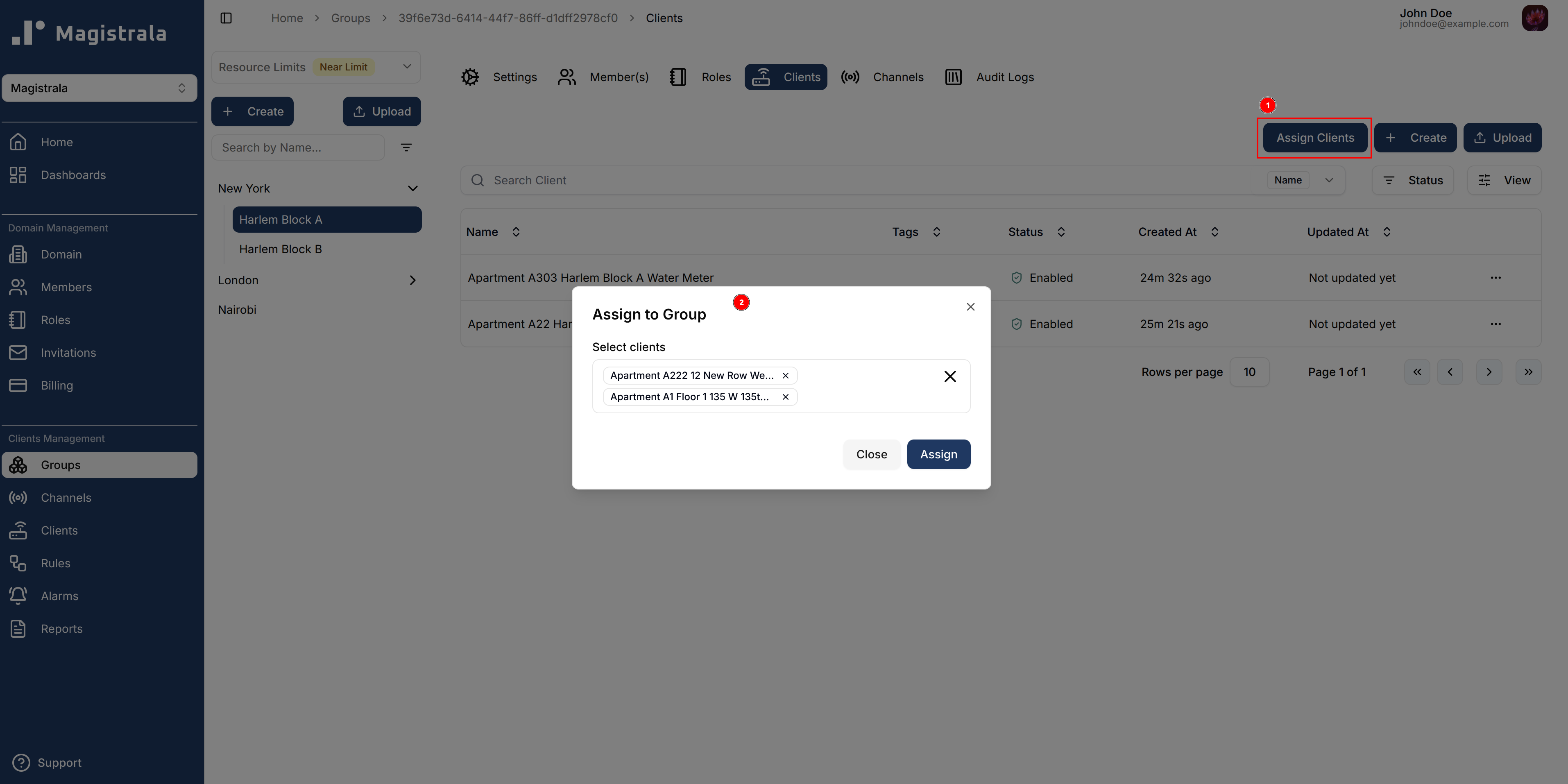Open row actions for Apartment A303 Water Meter
Viewport: 1568px width, 784px height.
click(x=1496, y=278)
